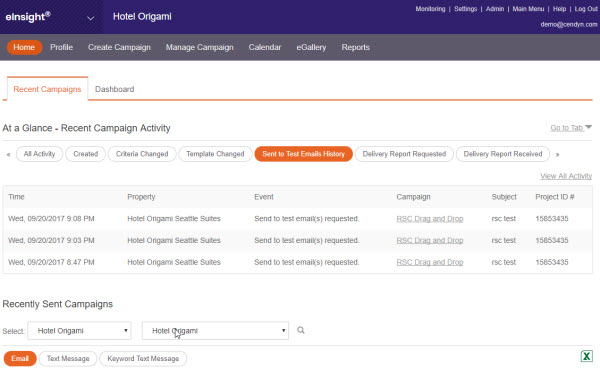600x372 pixels.
Task: Click the Wed, 09/20/2017 9:03 PM cell
Action: [51, 240]
